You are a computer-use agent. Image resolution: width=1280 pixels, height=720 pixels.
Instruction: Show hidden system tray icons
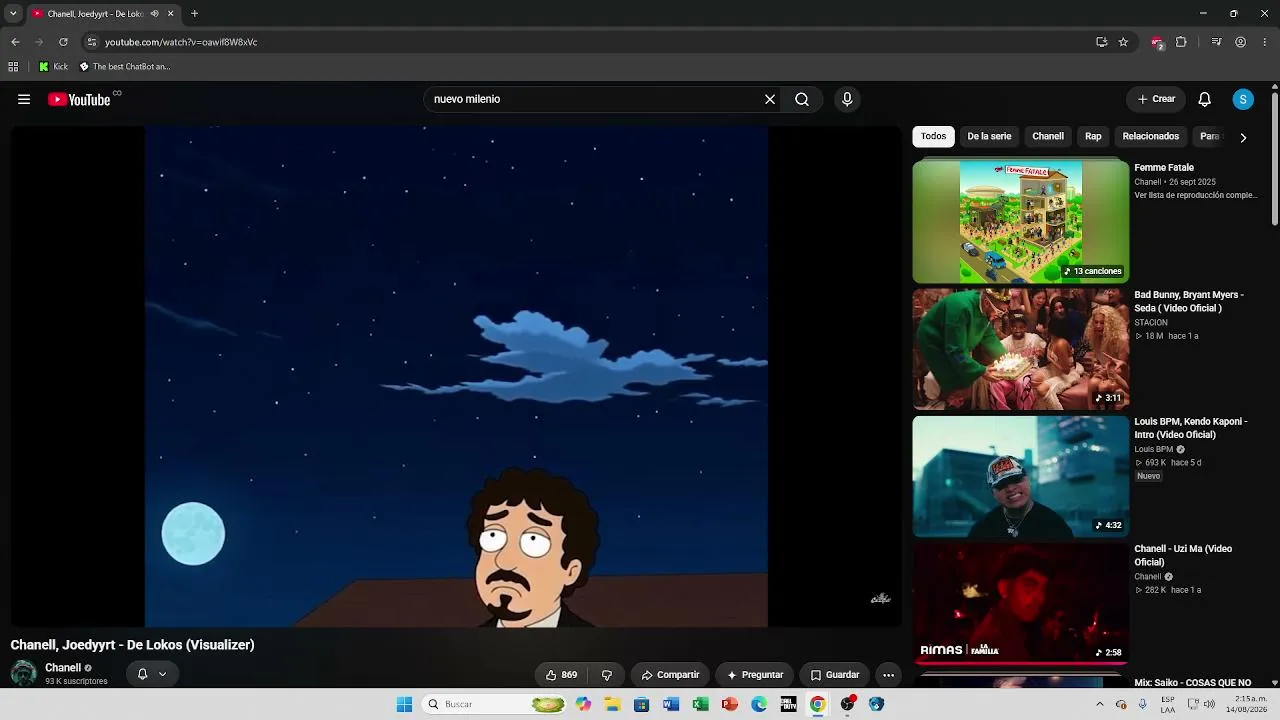(1099, 704)
